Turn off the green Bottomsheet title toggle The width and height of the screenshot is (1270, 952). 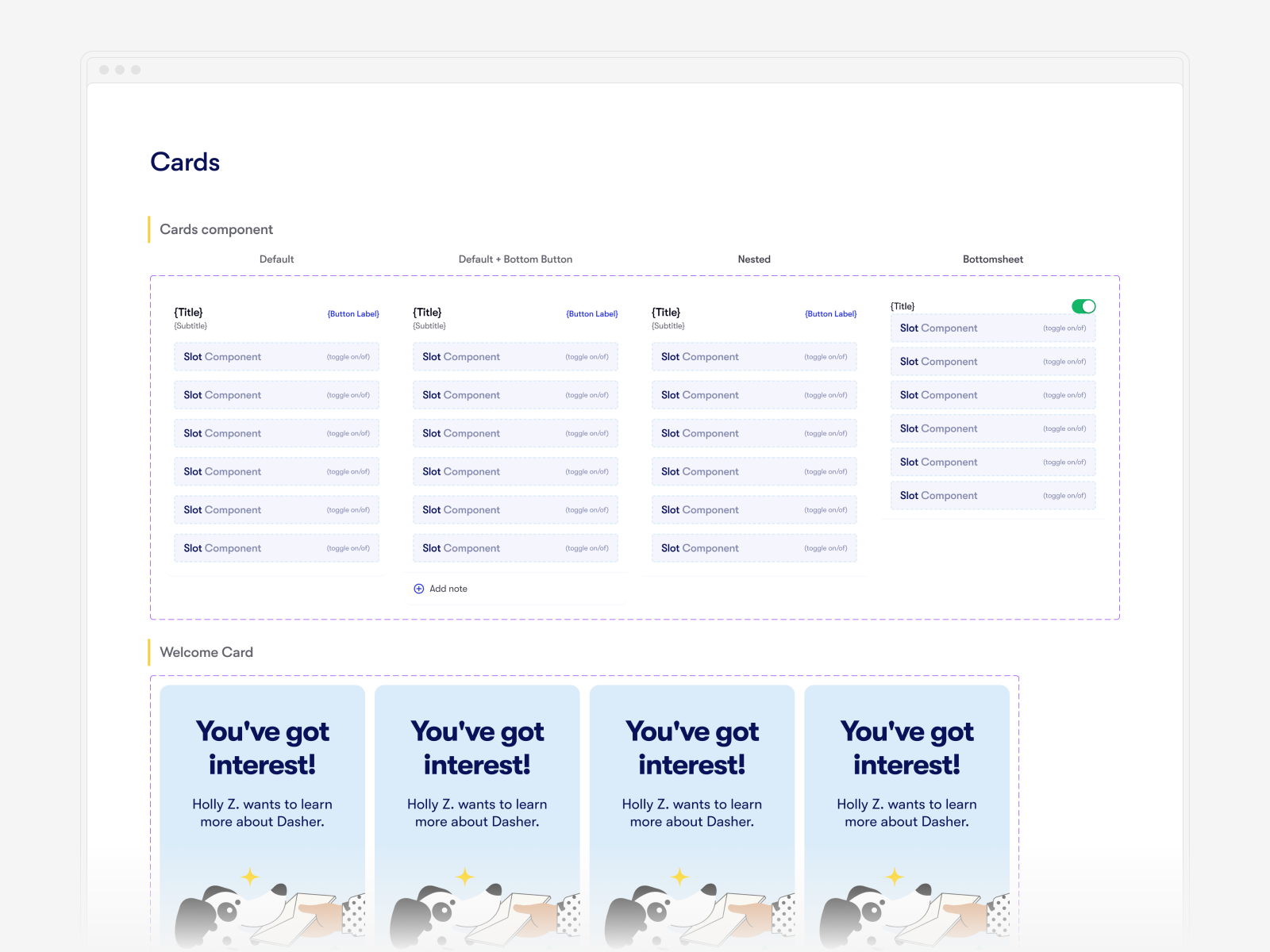point(1083,306)
